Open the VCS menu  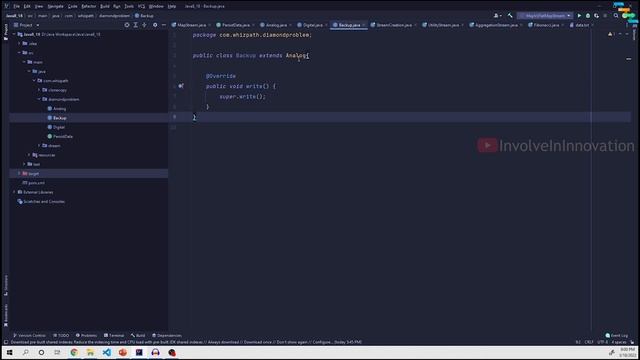tap(141, 6)
